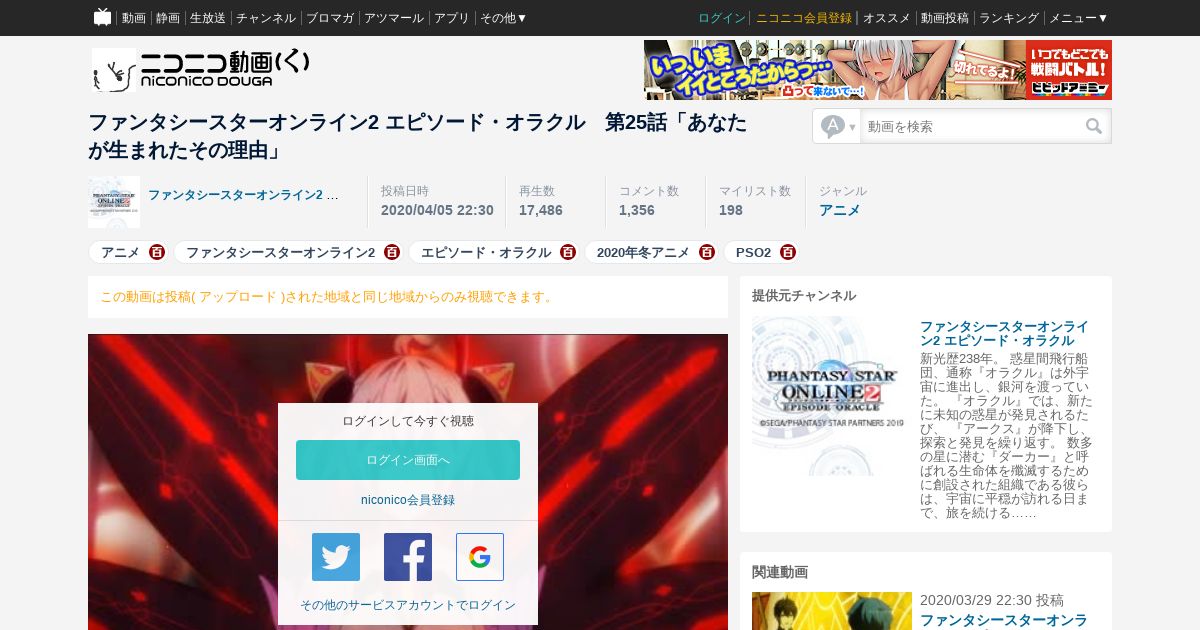Image resolution: width=1200 pixels, height=630 pixels.
Task: Click the search magnifier icon
Action: click(x=1094, y=126)
